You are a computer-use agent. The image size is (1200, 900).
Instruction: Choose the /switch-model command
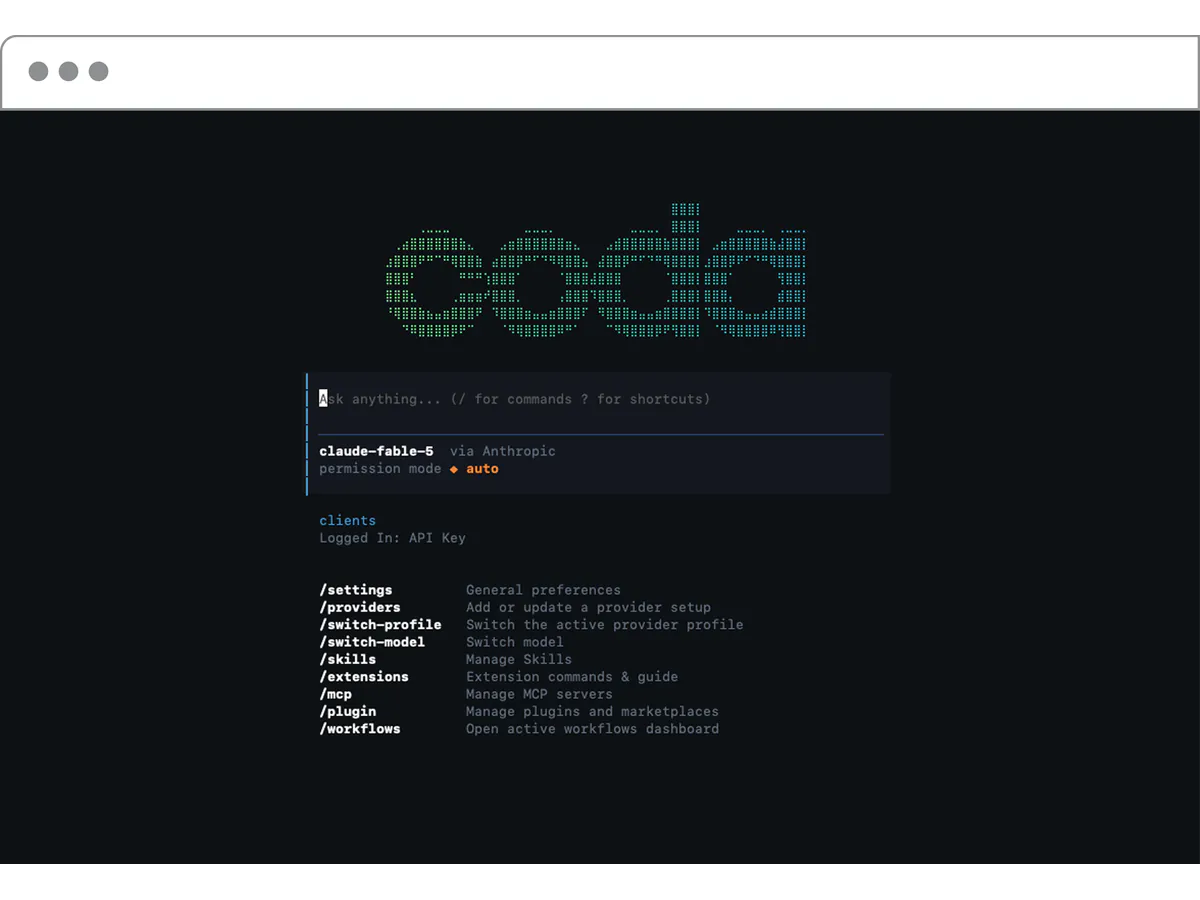[372, 642]
